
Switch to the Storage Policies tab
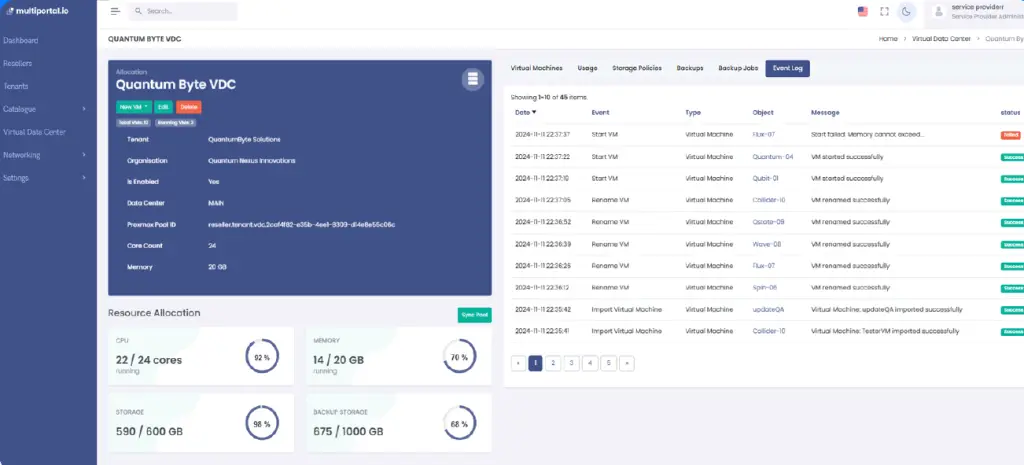point(637,68)
